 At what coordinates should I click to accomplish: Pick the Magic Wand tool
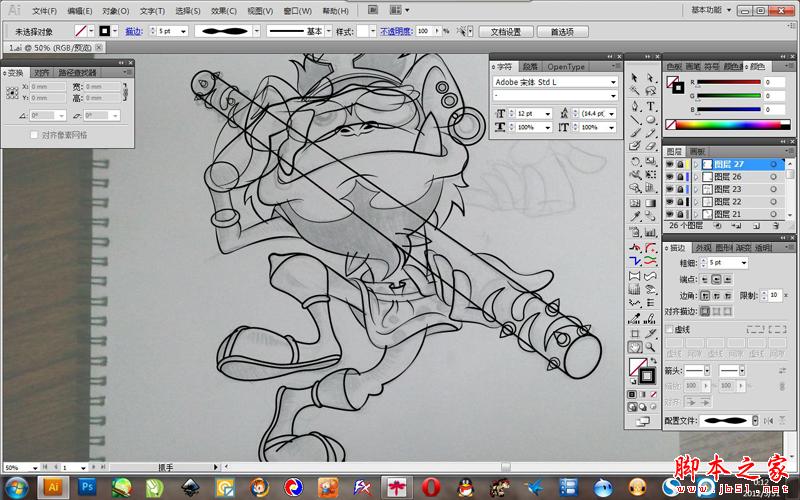point(635,91)
